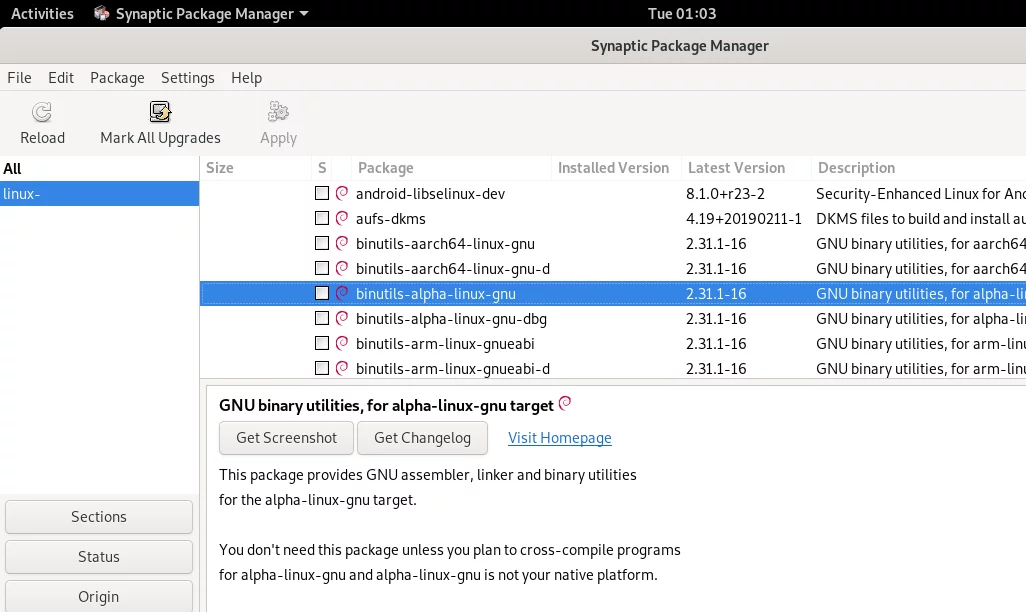Sort by Latest Version column header
Image resolution: width=1026 pixels, height=612 pixels.
point(746,168)
